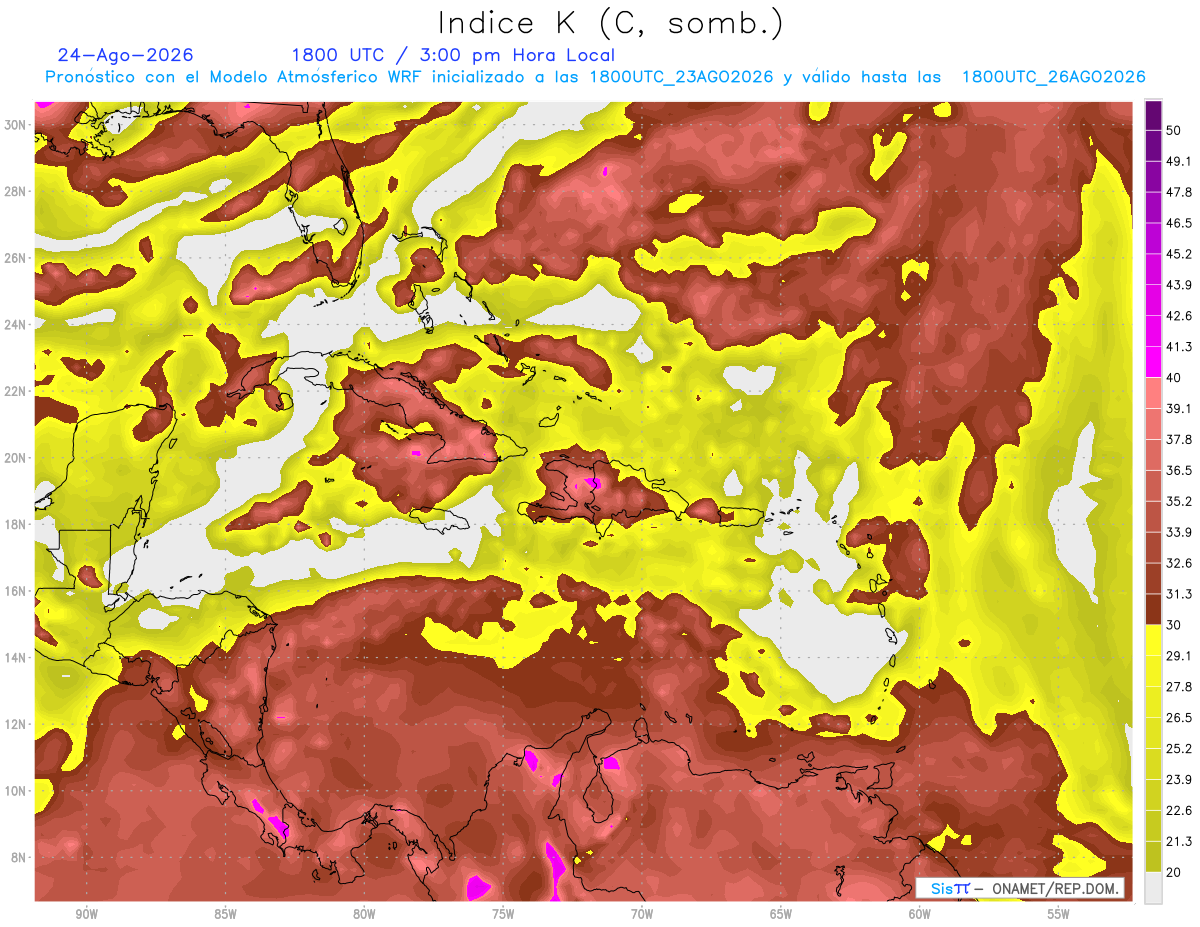Select the date label '24-Ago-2026'

(x=125, y=55)
